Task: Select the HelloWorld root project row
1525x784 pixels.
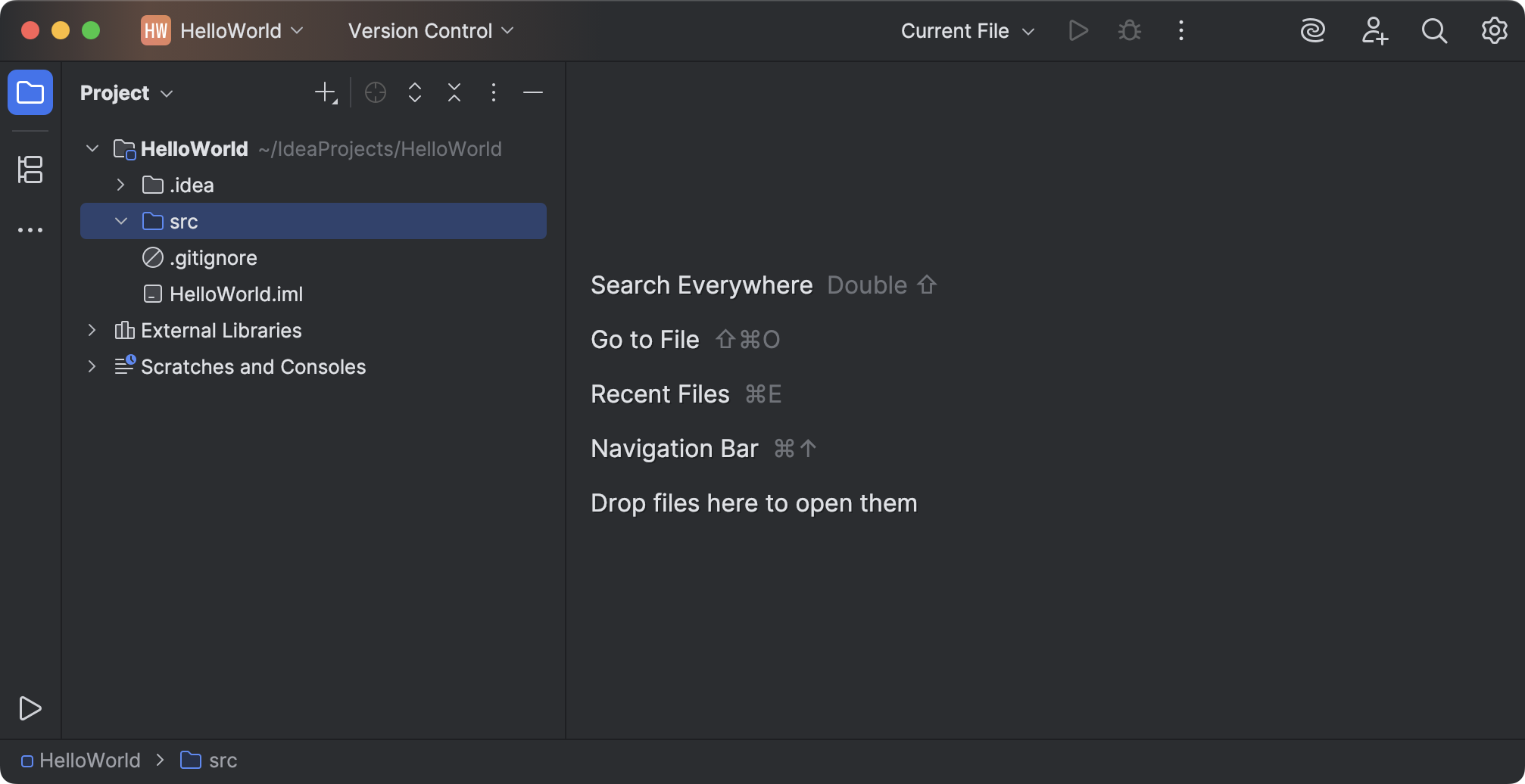Action: tap(313, 148)
